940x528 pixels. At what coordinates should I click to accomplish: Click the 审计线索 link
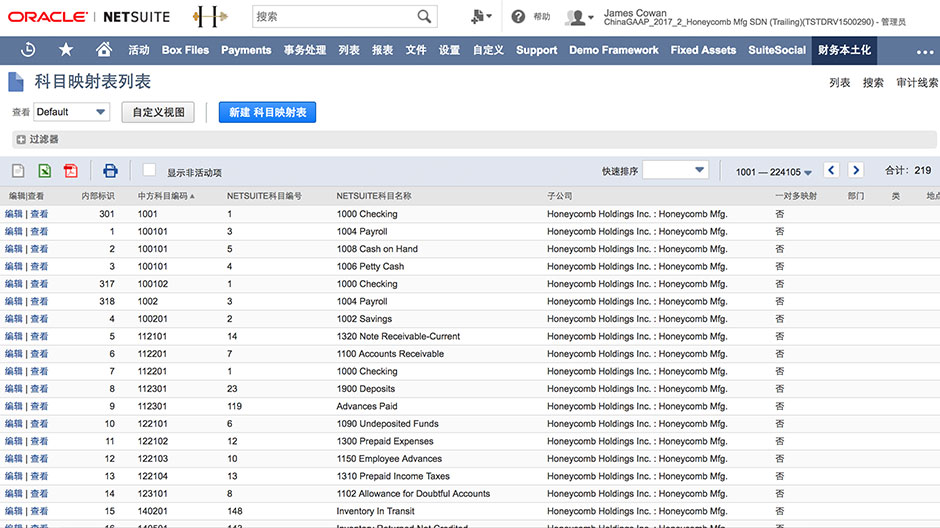pyautogui.click(x=917, y=83)
